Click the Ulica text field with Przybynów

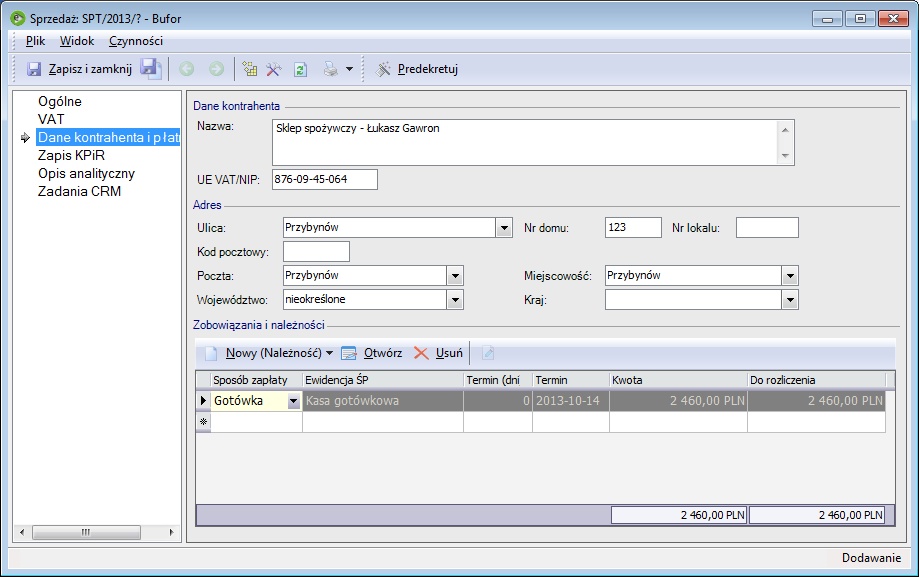tap(390, 228)
